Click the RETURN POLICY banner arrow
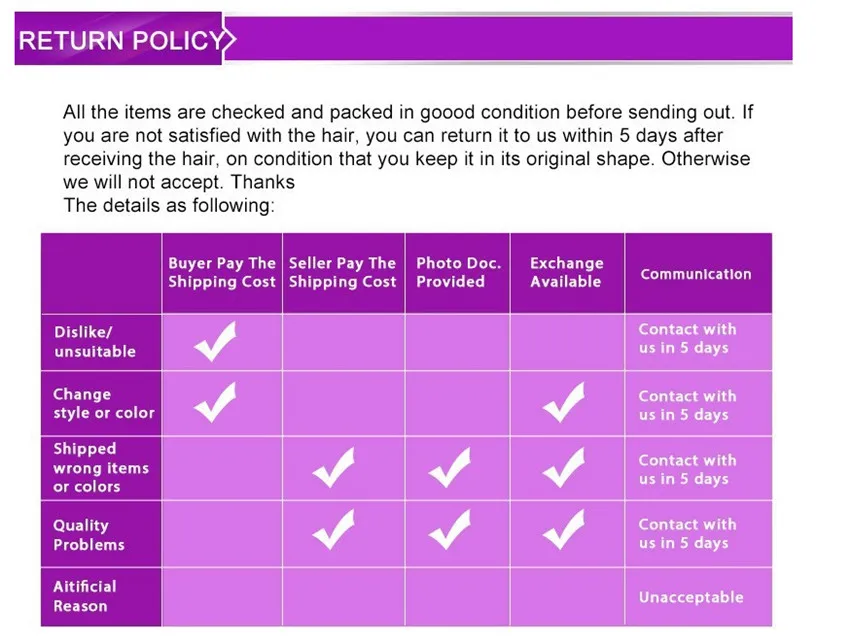850x643 pixels. [229, 41]
